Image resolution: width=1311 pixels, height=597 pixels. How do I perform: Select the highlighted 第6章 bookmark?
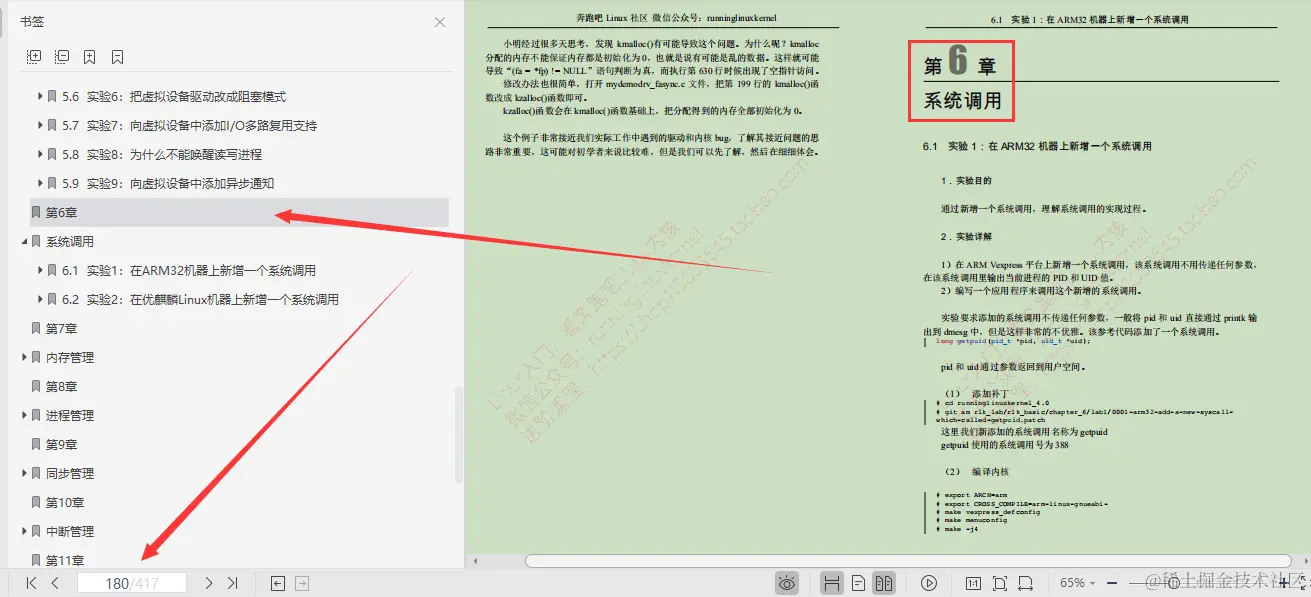[x=60, y=211]
